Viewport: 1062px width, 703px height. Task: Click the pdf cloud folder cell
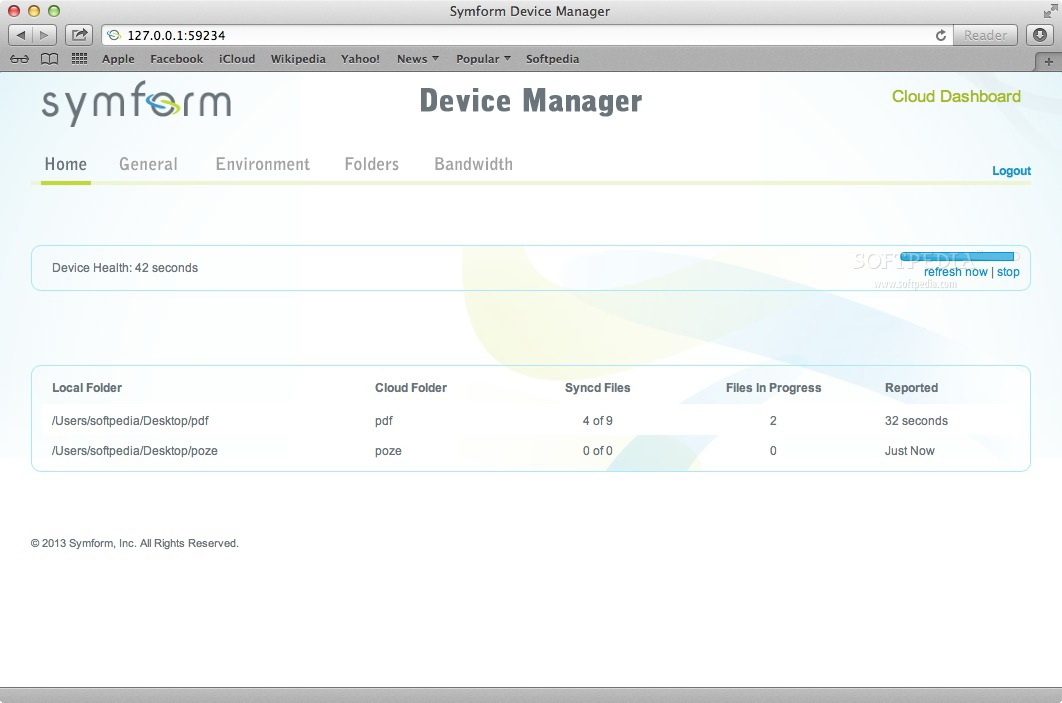[x=383, y=421]
